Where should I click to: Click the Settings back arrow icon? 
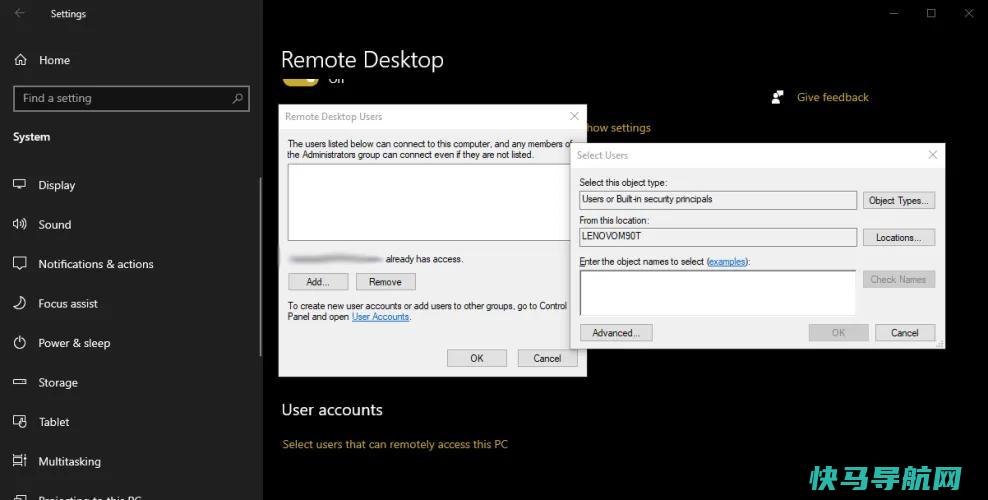tap(20, 13)
